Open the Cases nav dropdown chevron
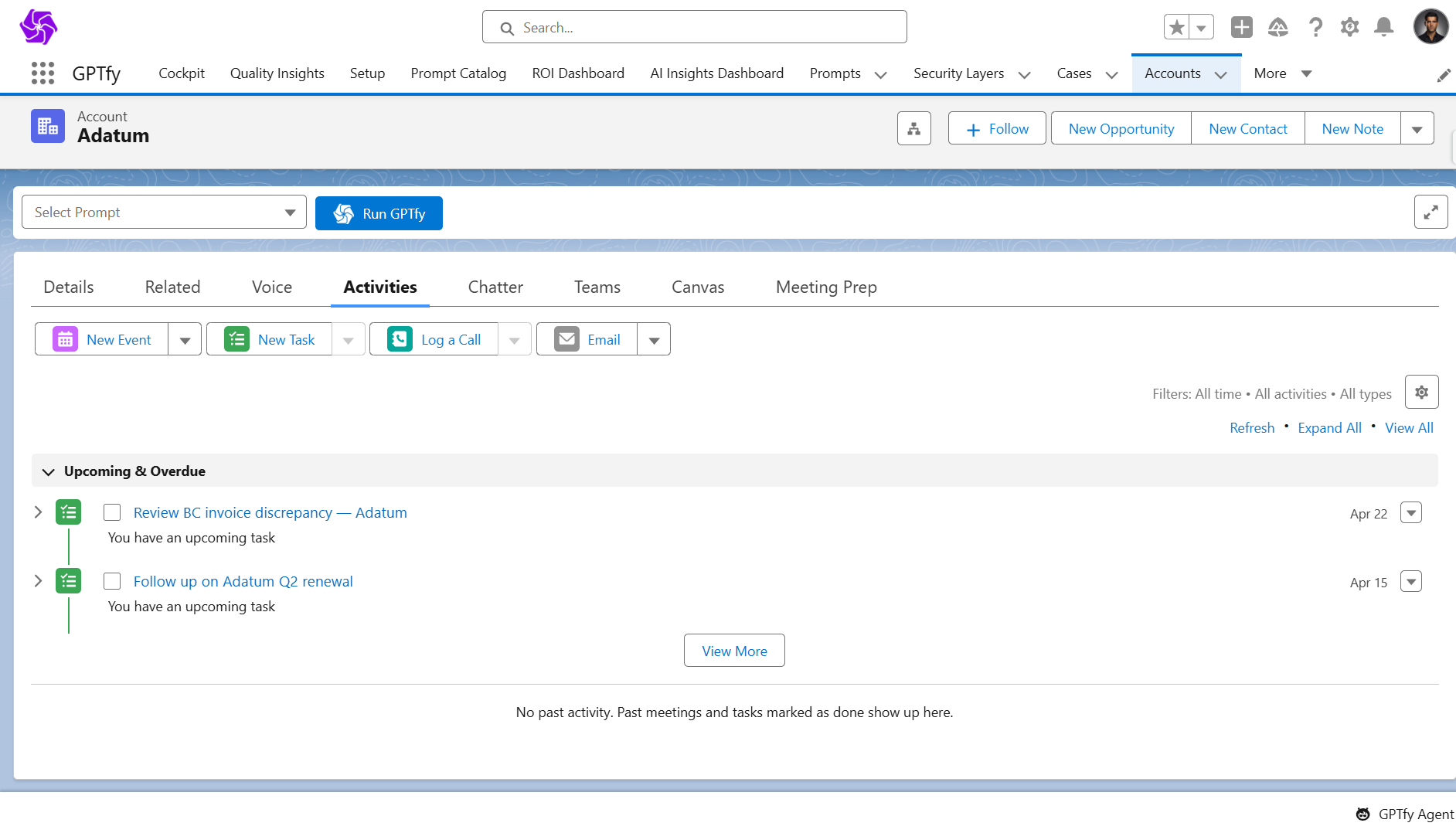Screen dimensions: 1456x833 click(x=1111, y=75)
